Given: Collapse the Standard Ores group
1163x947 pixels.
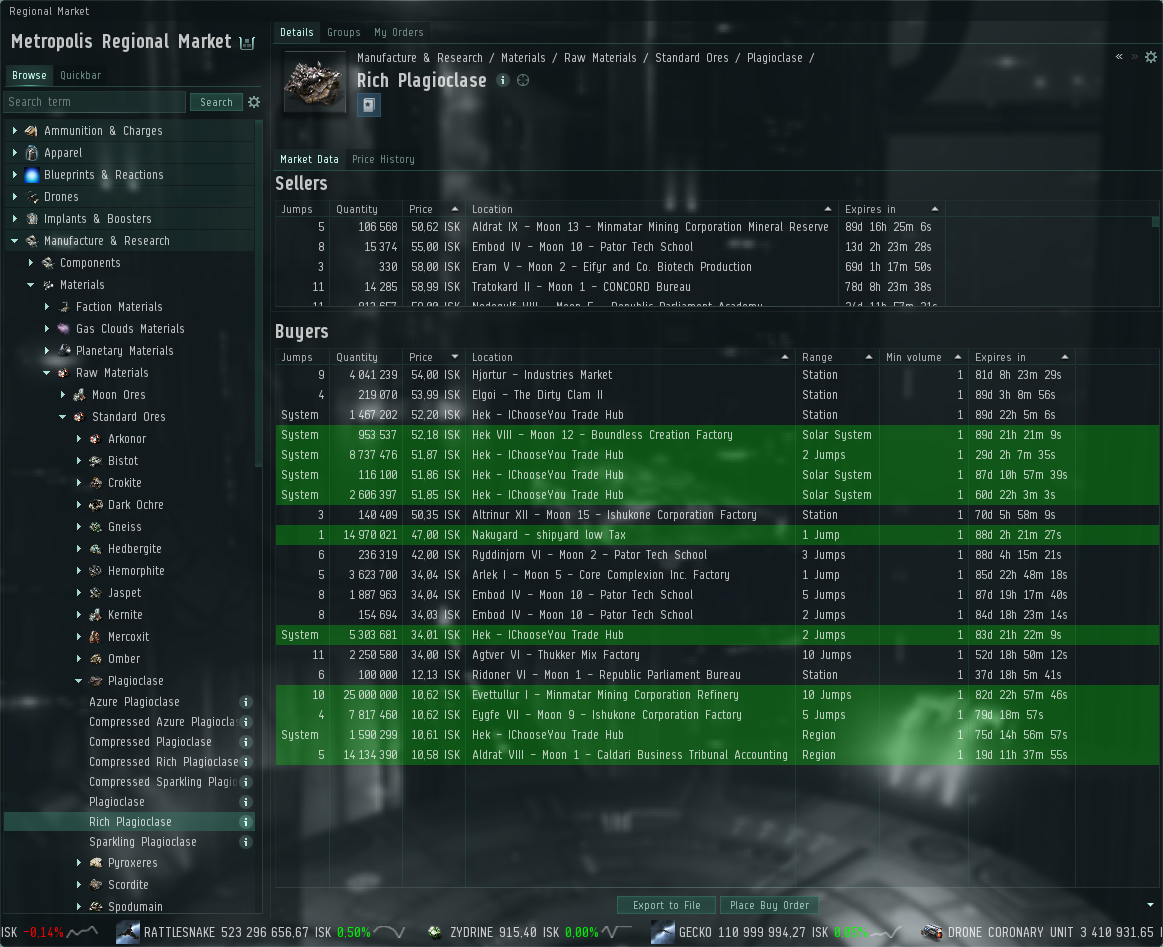Looking at the screenshot, I should (x=63, y=417).
